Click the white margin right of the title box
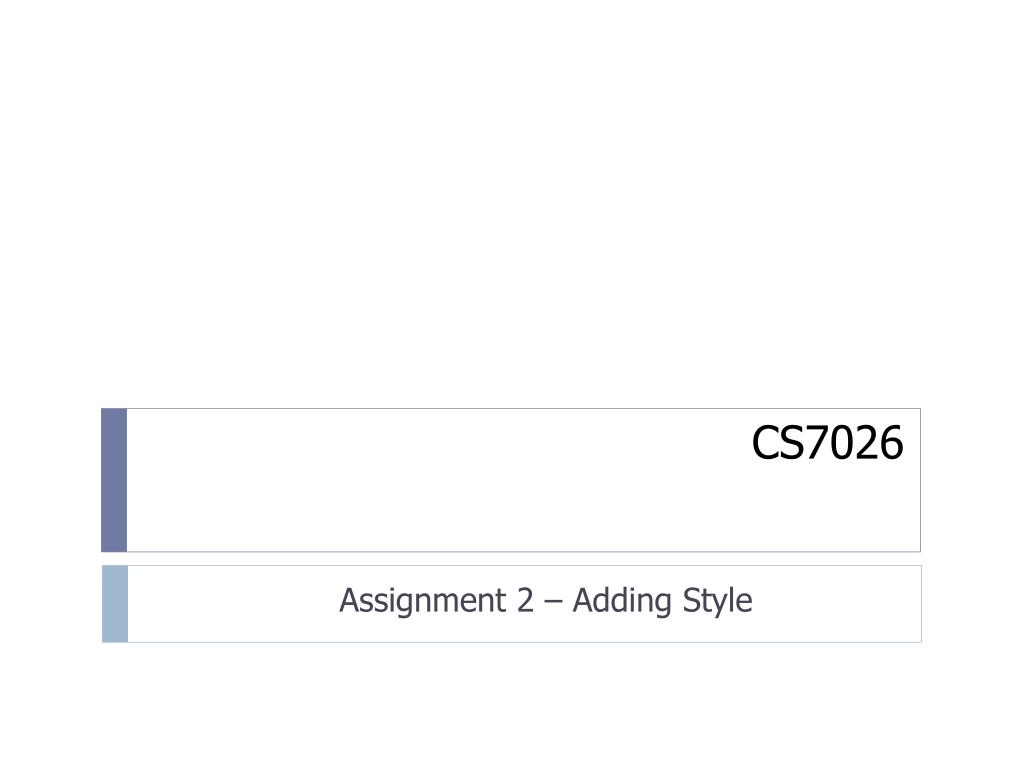This screenshot has height=768, width=1024. tap(972, 480)
